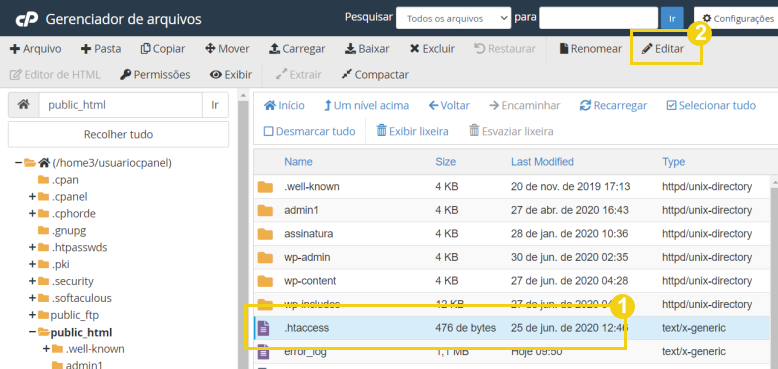Click the home icon beside path field
Screen dimensions: 778x369
[x=23, y=105]
